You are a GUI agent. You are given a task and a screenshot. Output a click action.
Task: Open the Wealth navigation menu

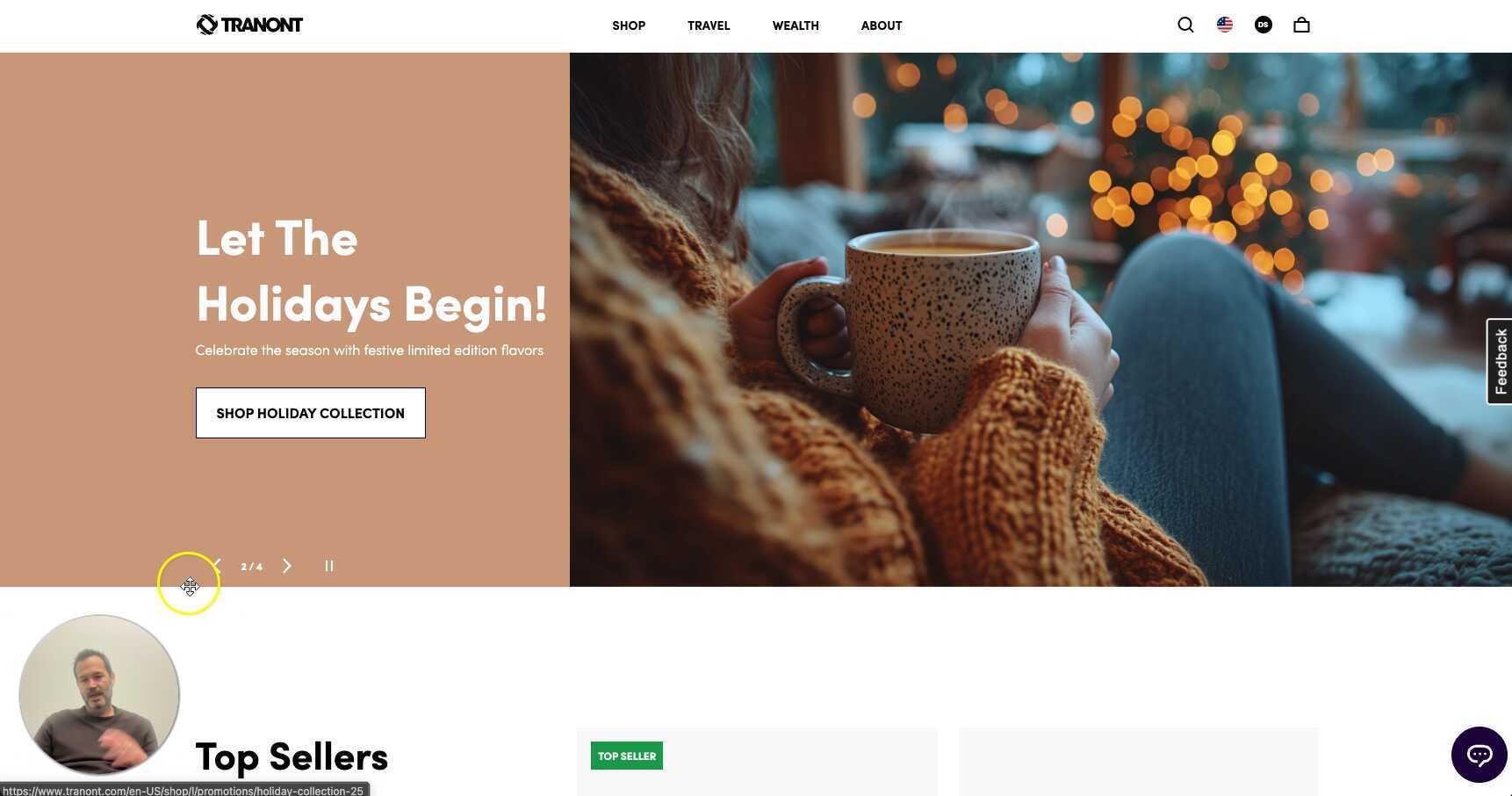[796, 25]
